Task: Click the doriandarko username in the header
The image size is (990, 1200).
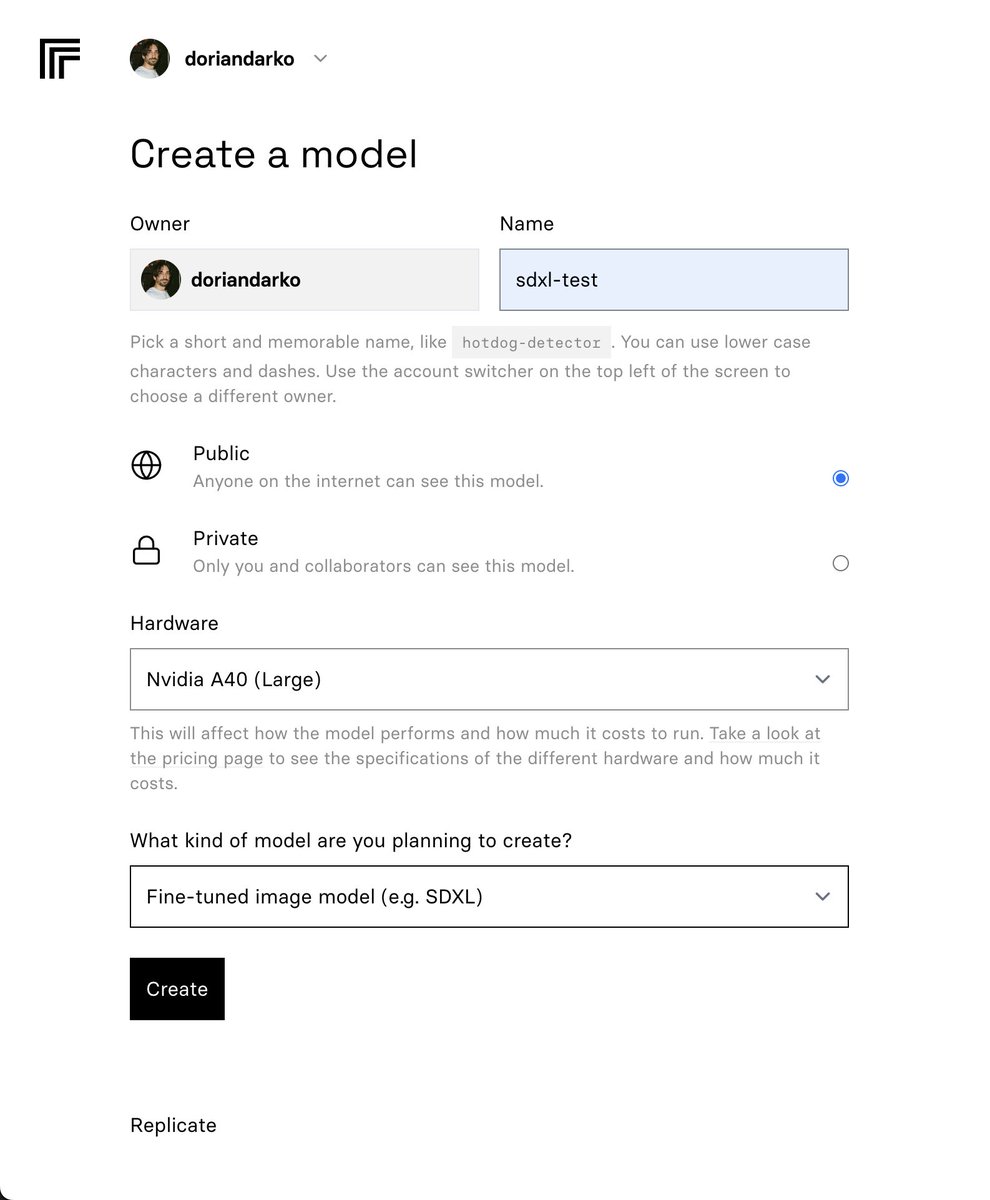Action: [239, 59]
